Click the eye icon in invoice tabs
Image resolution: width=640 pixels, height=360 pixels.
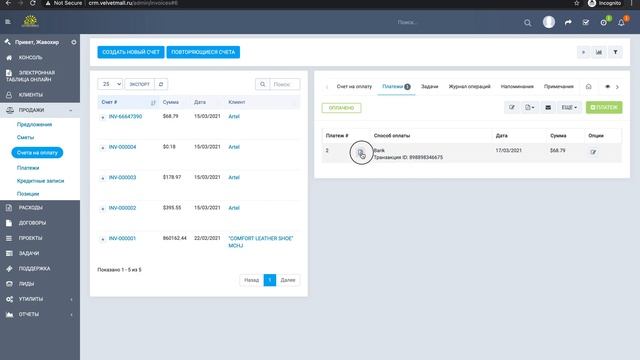click(607, 87)
